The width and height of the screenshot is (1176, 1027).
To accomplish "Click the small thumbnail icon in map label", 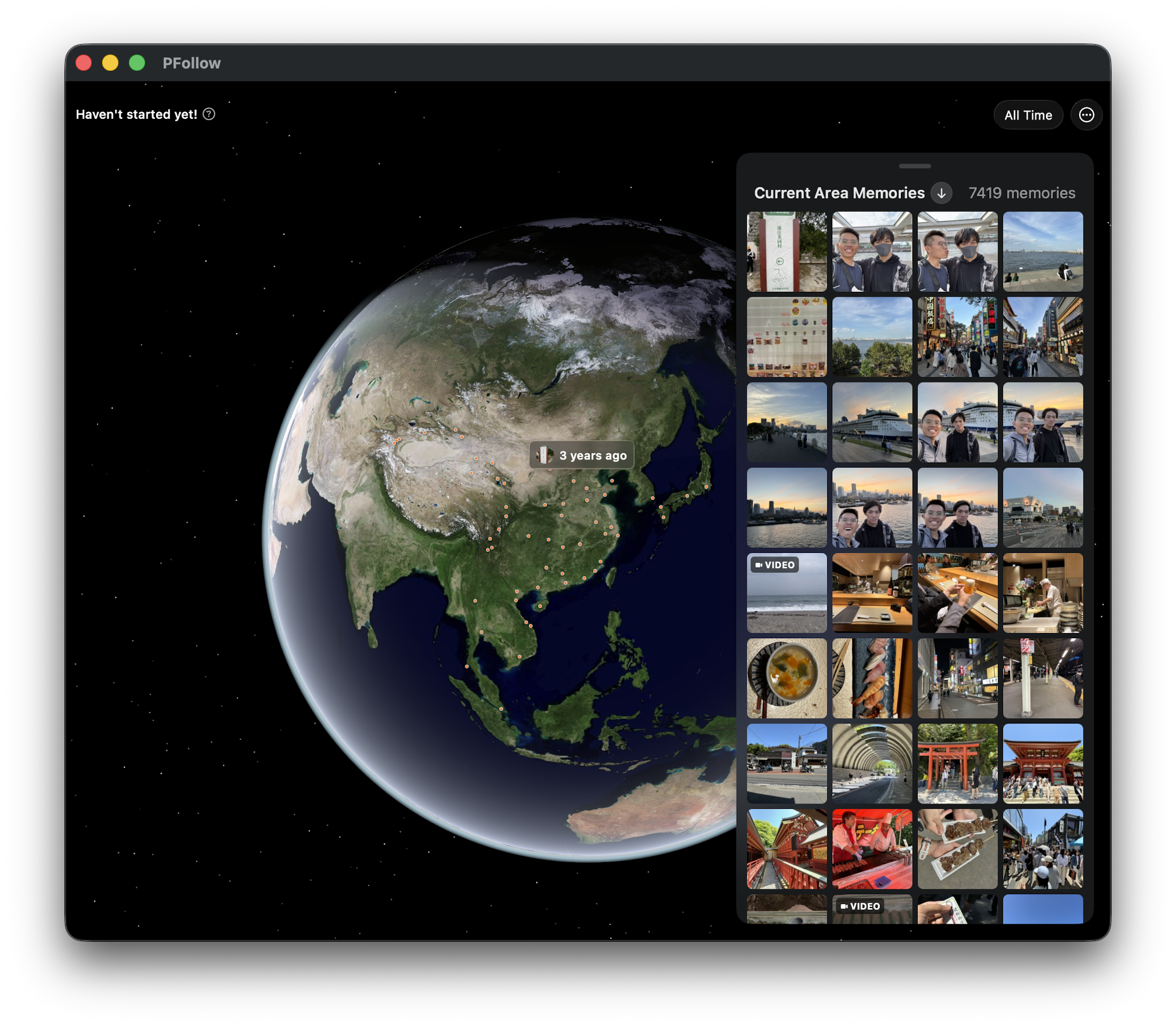I will [x=544, y=455].
